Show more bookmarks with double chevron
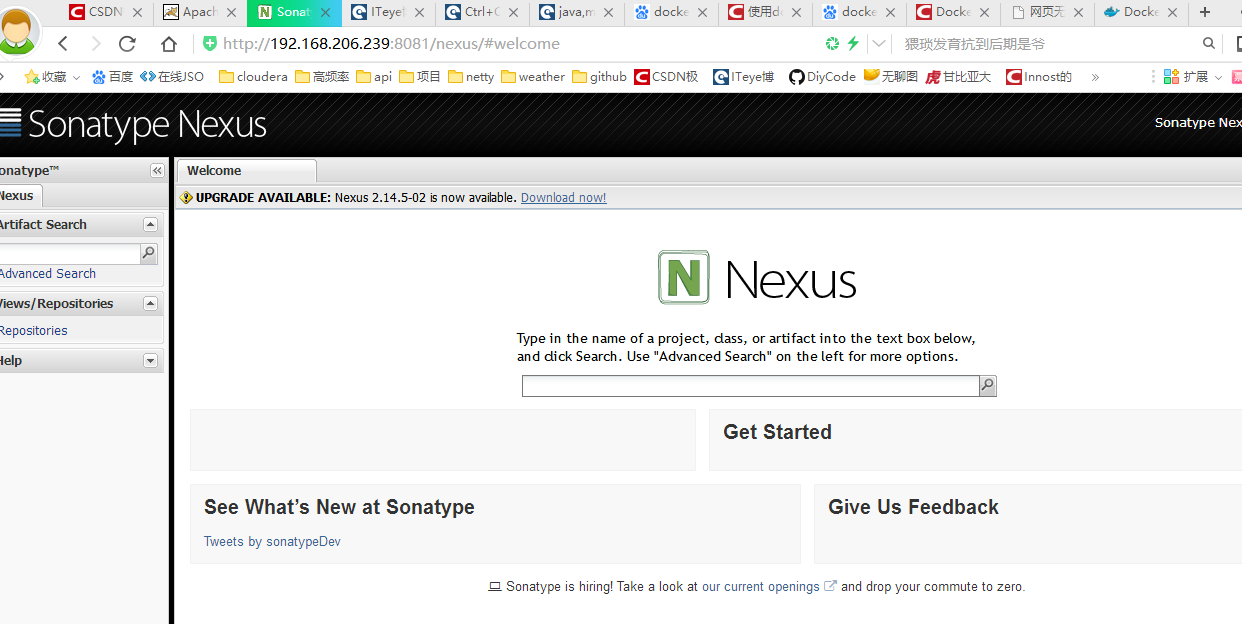Image resolution: width=1242 pixels, height=624 pixels. pyautogui.click(x=1095, y=77)
